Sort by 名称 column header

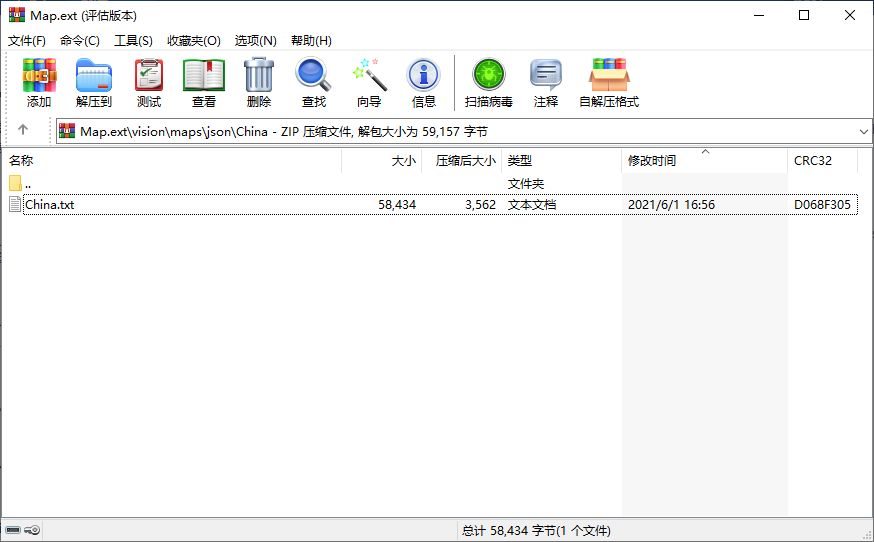[172, 161]
